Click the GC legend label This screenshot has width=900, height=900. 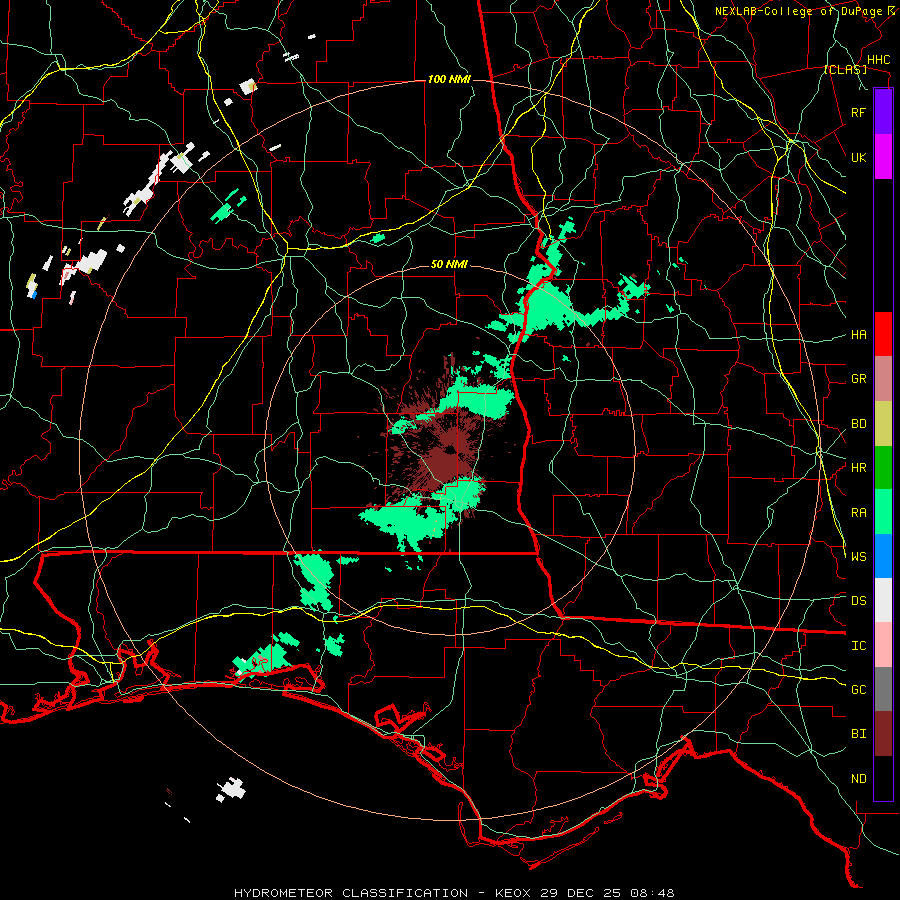859,690
